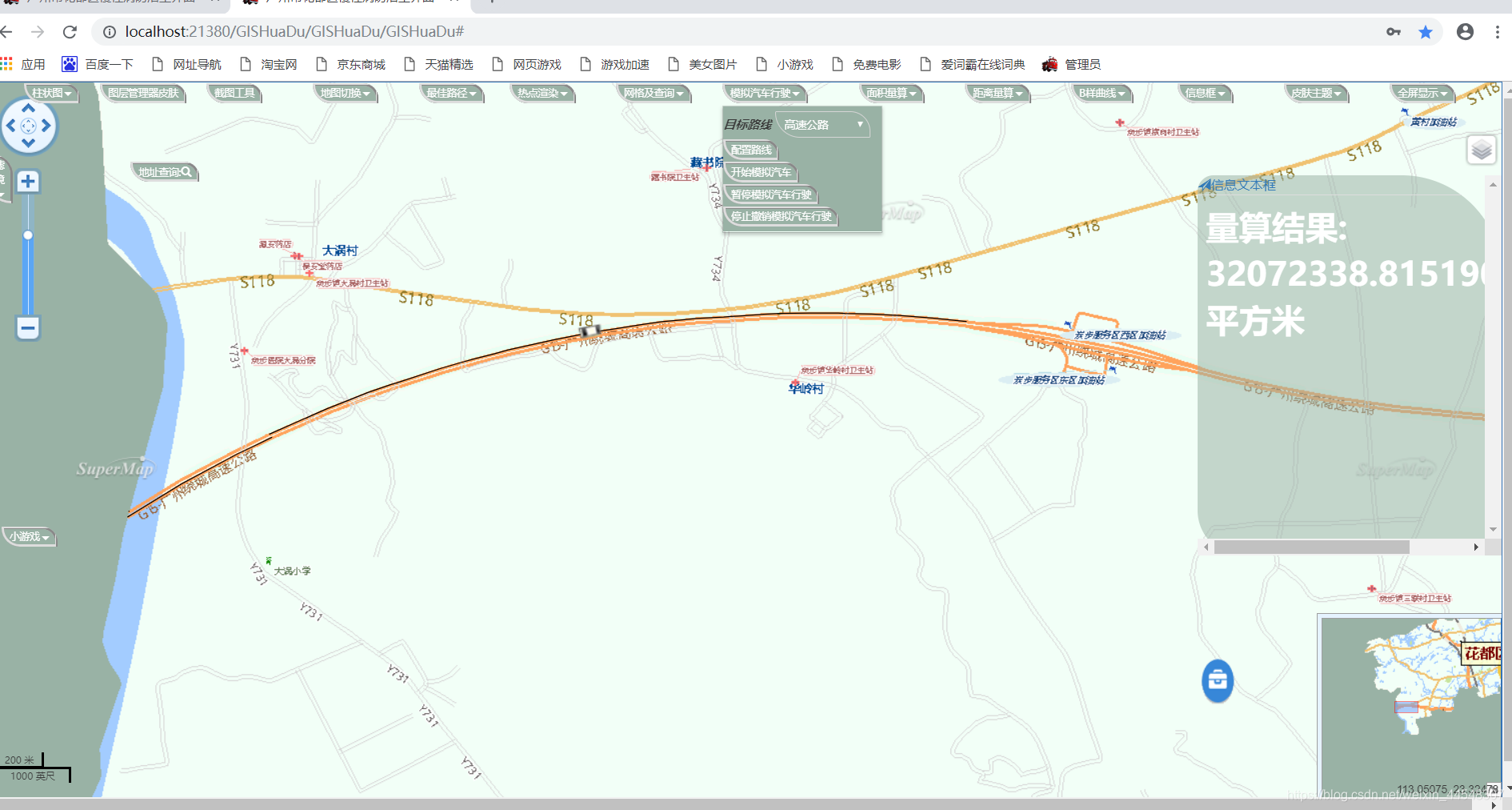Open the 热点渲染 dropdown
This screenshot has height=810, width=1512.
pyautogui.click(x=542, y=94)
